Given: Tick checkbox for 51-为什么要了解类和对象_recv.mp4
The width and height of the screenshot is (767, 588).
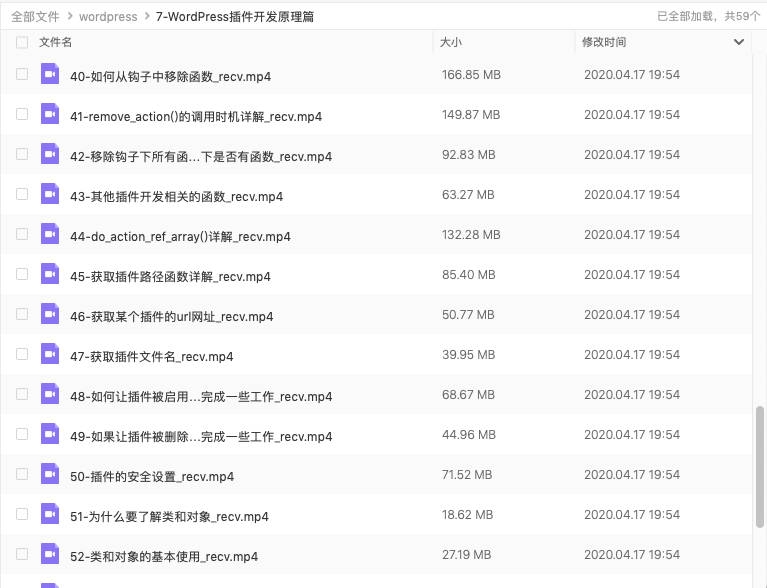Looking at the screenshot, I should pyautogui.click(x=22, y=514).
